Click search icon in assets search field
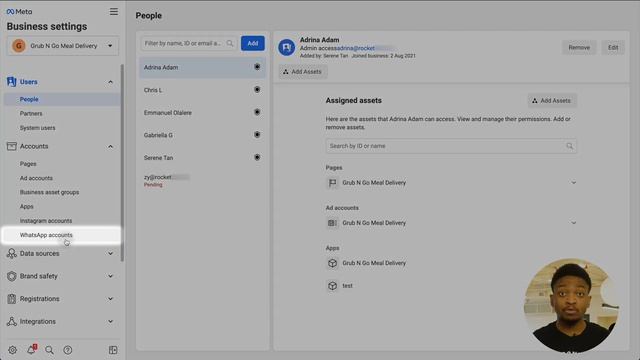This screenshot has width=640, height=360. click(x=569, y=146)
